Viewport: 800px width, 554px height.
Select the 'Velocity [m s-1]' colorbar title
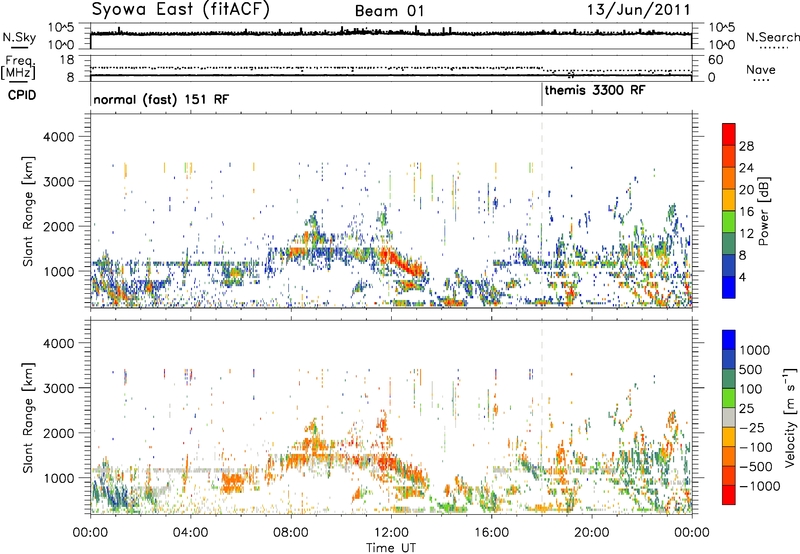click(790, 417)
